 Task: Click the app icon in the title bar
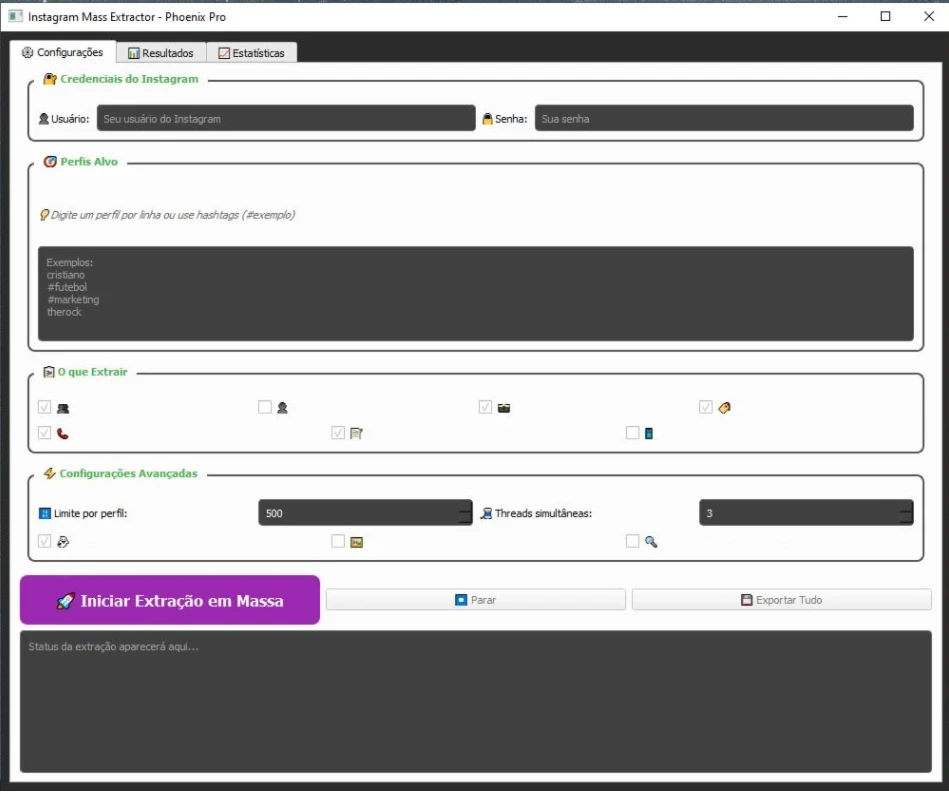16,16
